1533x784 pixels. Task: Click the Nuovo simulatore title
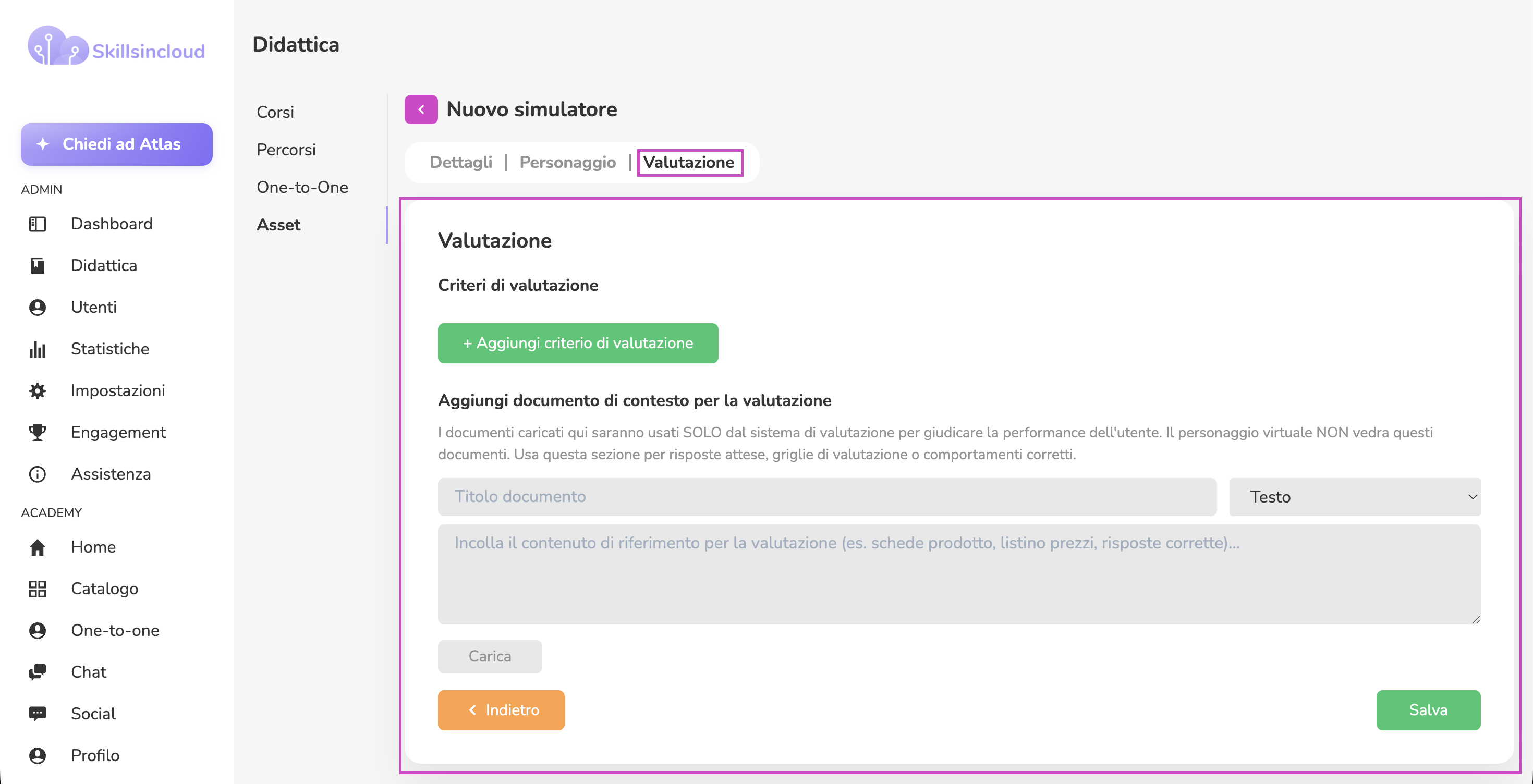coord(531,109)
